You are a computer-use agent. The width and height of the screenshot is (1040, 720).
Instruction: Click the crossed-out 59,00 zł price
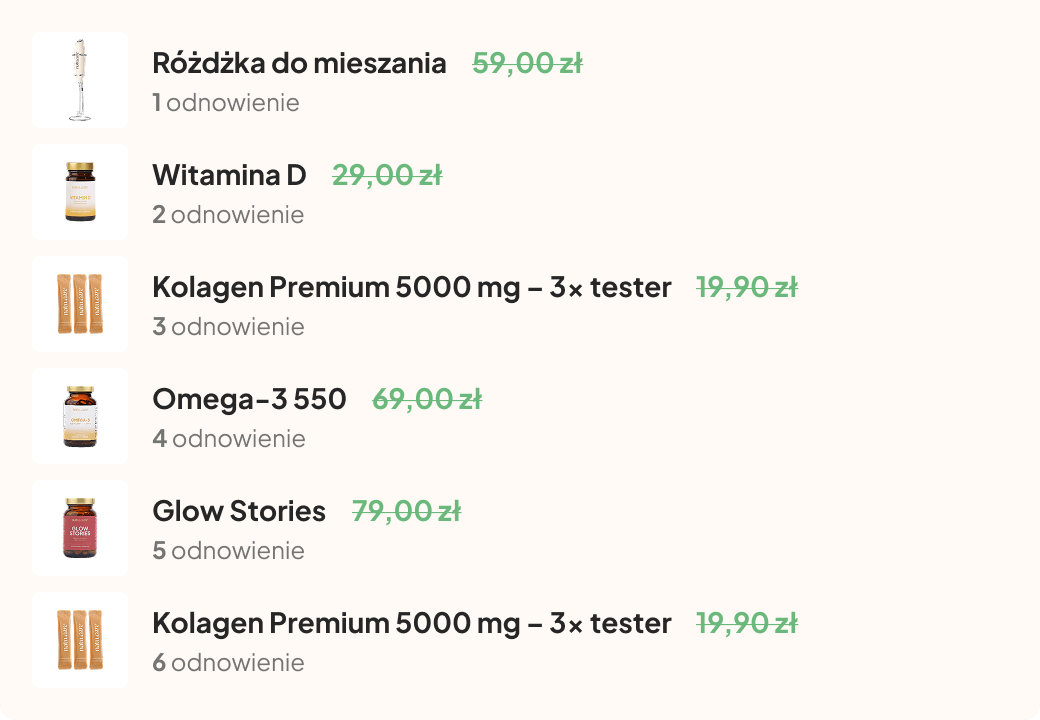click(x=527, y=64)
